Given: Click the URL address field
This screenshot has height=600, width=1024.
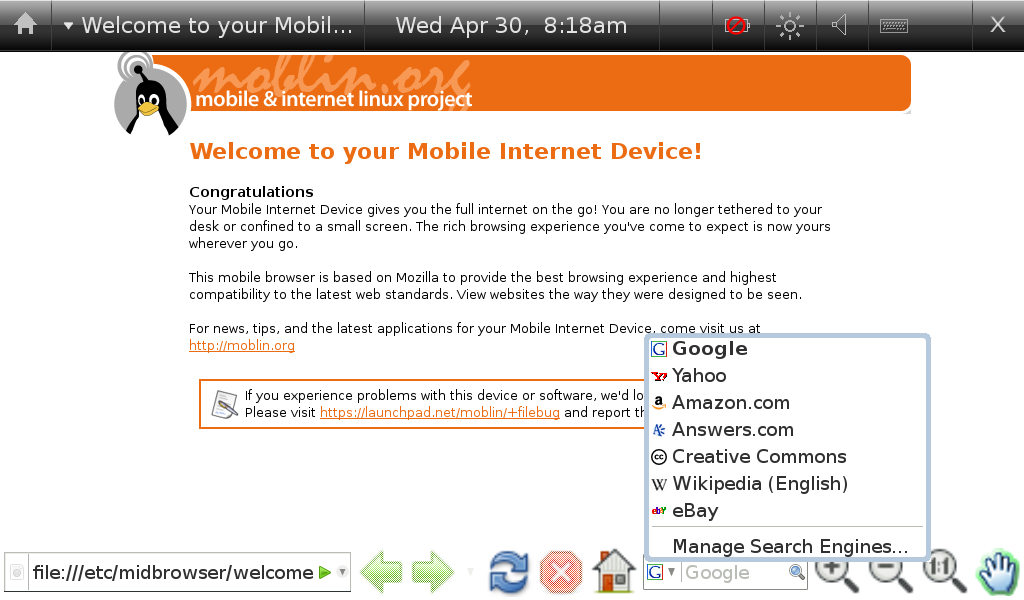Looking at the screenshot, I should point(172,573).
